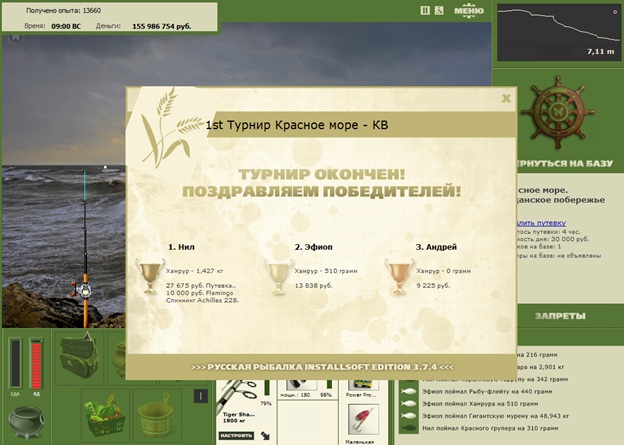Click the gold trophy for Нил
Screen dimensions: 624x445
[150, 275]
